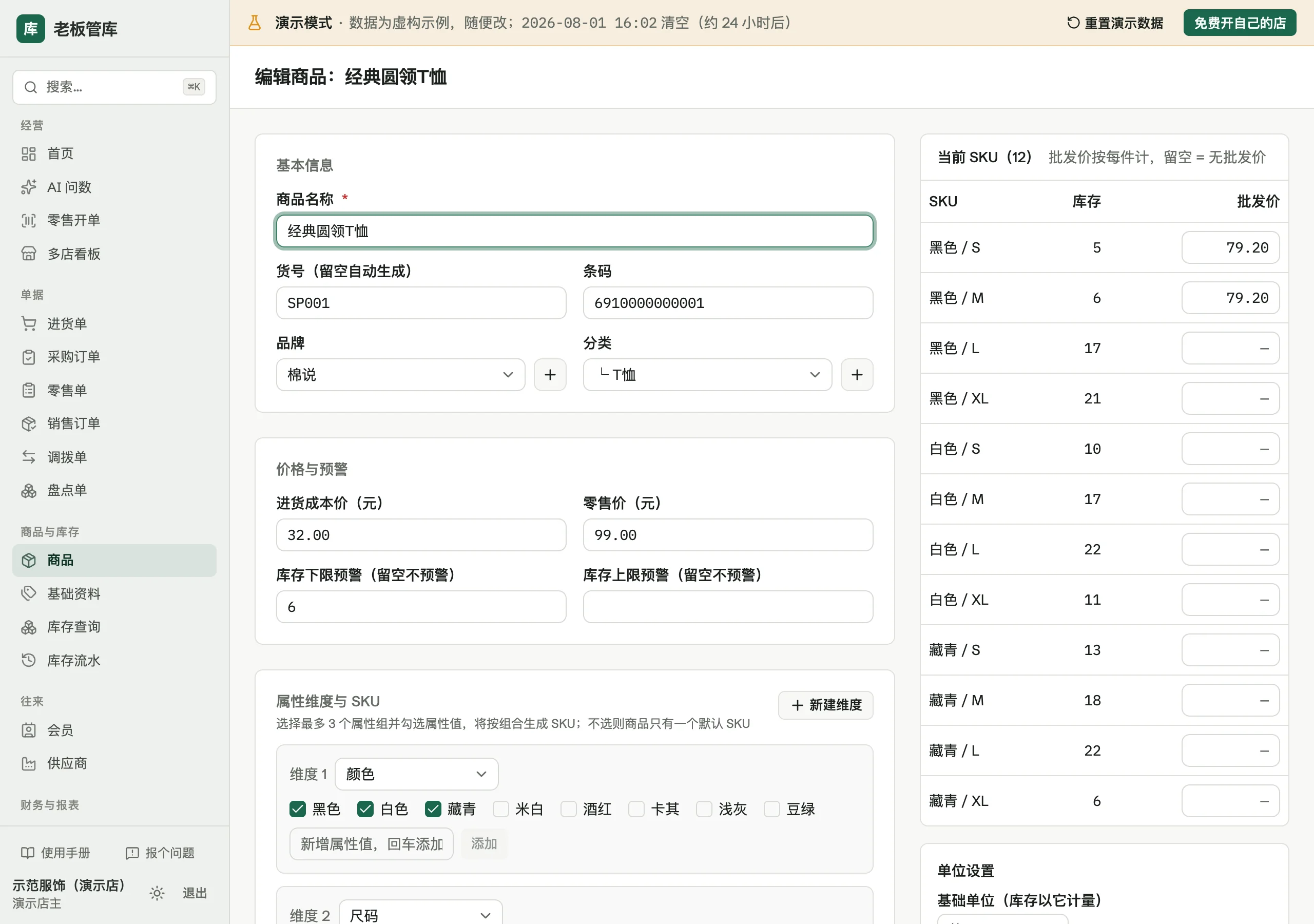
Task: Open 采购订单 clipboard icon
Action: pos(29,357)
